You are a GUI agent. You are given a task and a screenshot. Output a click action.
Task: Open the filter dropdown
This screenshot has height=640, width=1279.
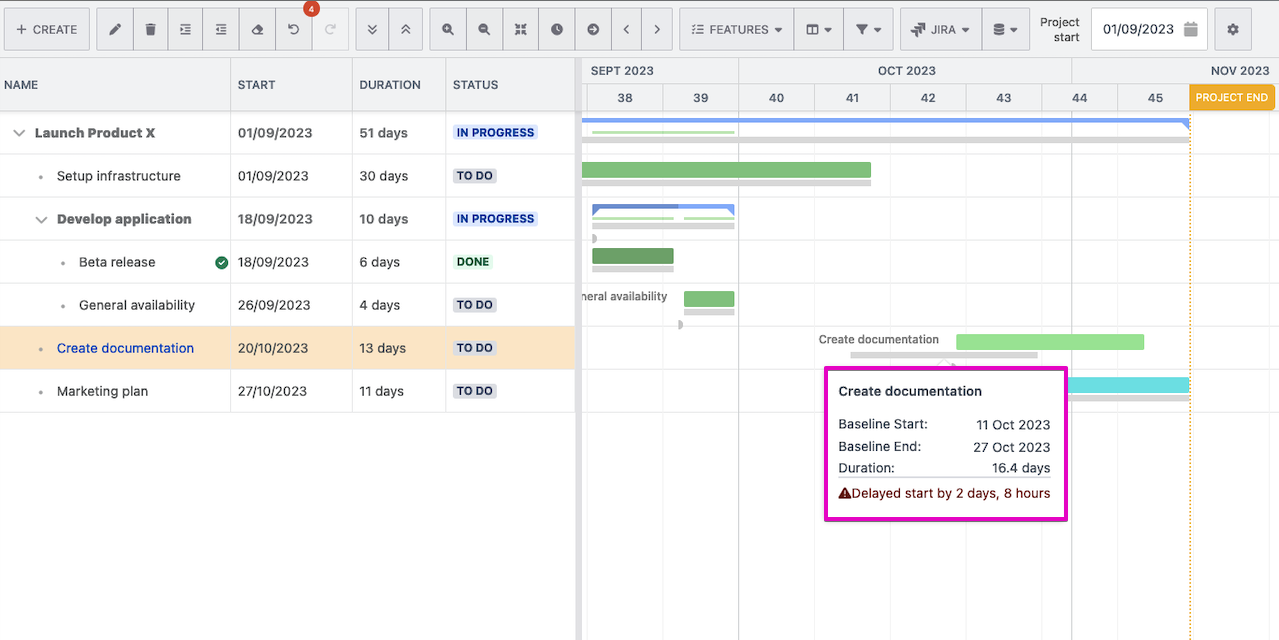[867, 30]
